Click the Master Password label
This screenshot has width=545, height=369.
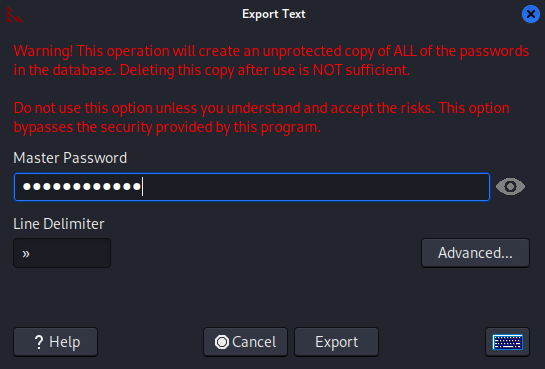coord(70,158)
